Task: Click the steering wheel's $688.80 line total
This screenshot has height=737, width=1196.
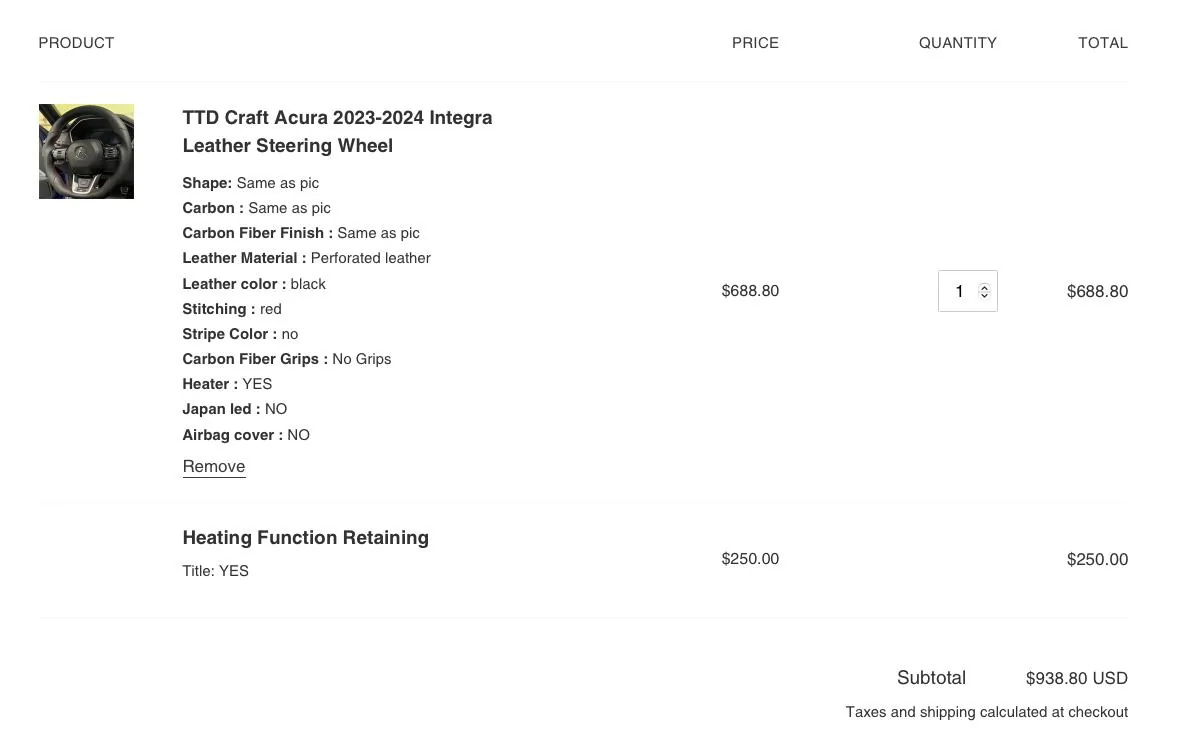Action: click(x=1097, y=292)
